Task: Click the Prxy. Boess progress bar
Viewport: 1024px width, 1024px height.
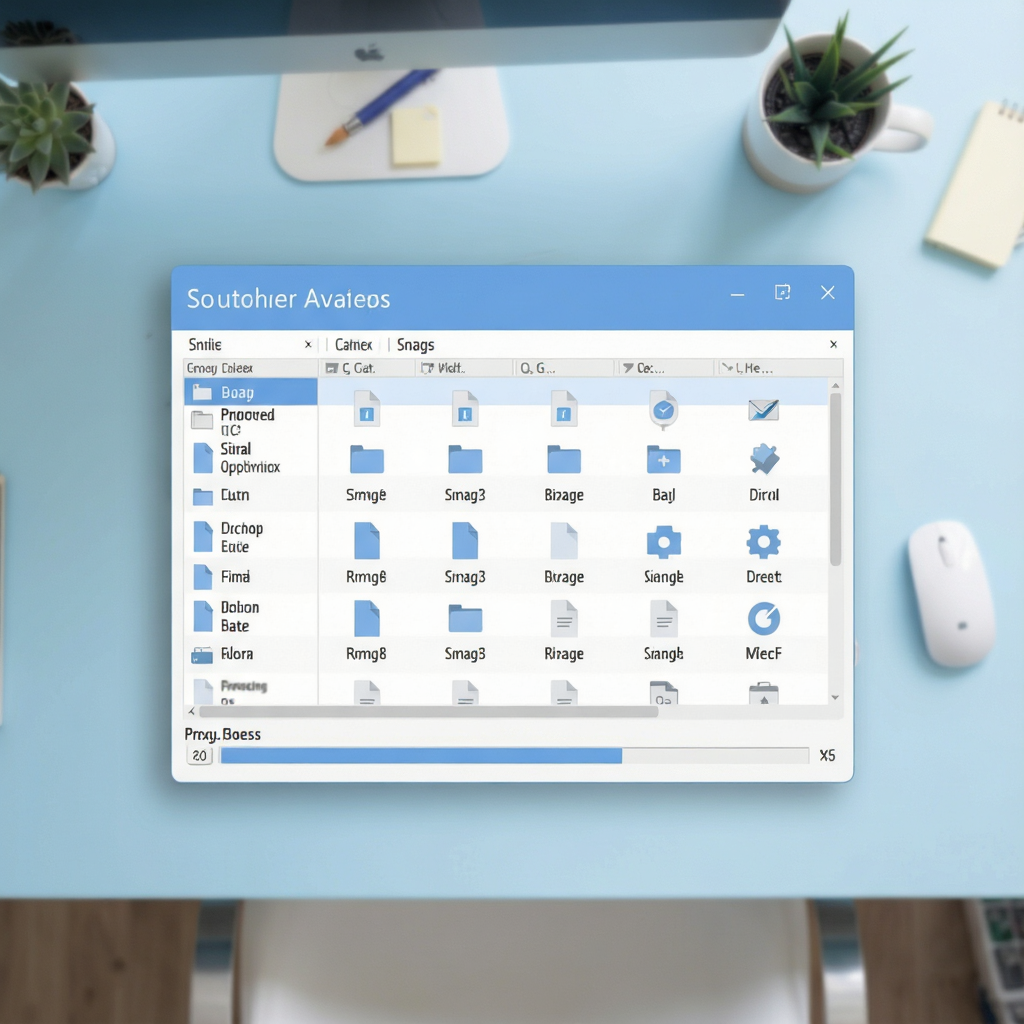Action: (514, 756)
